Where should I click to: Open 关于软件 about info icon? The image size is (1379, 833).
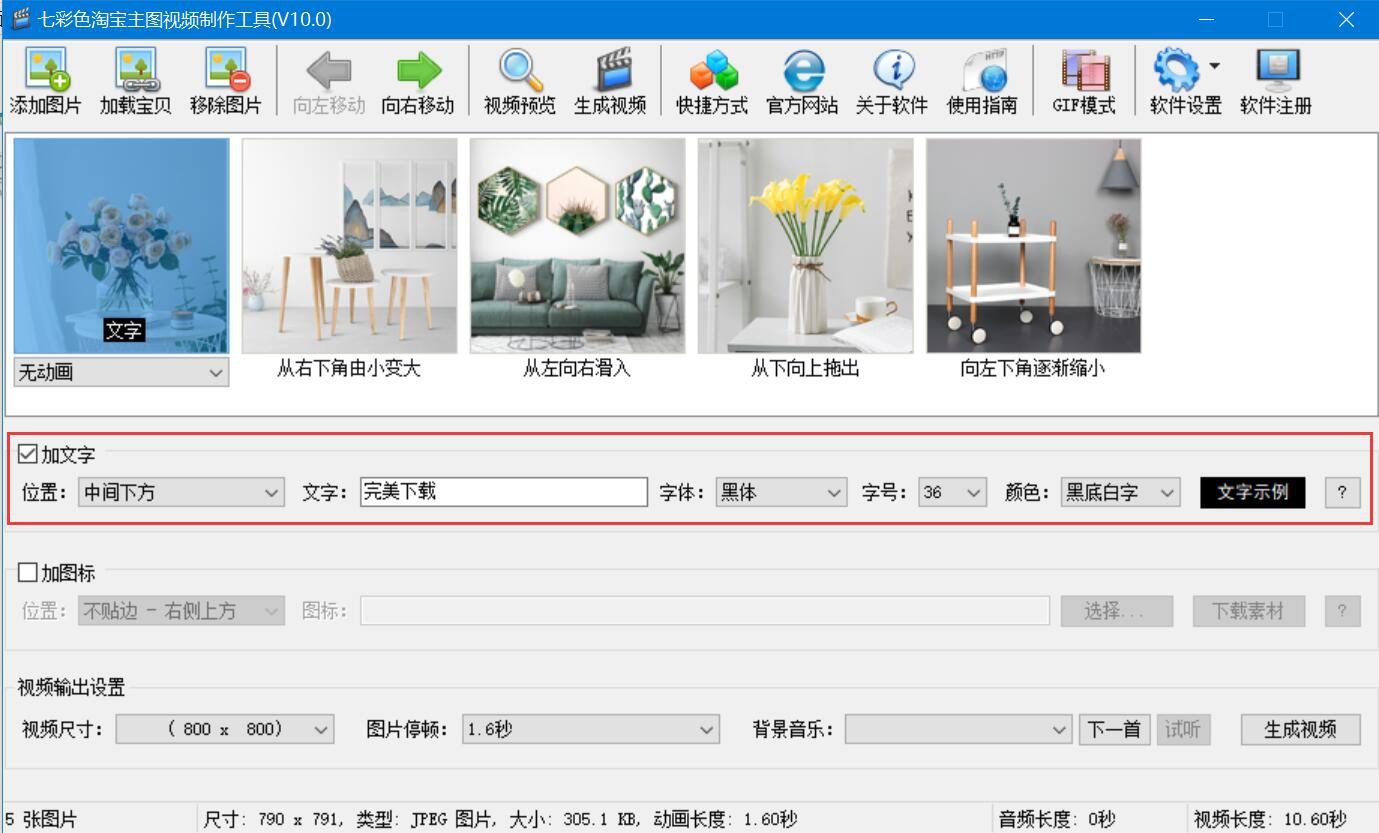(x=892, y=81)
